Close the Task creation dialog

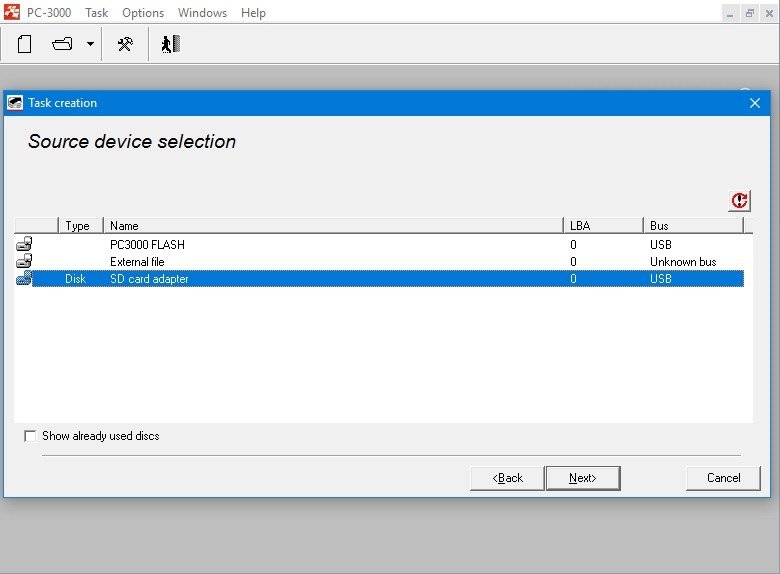coord(755,103)
